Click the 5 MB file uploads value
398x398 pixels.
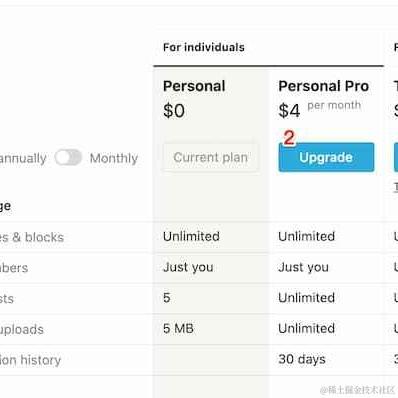[178, 329]
